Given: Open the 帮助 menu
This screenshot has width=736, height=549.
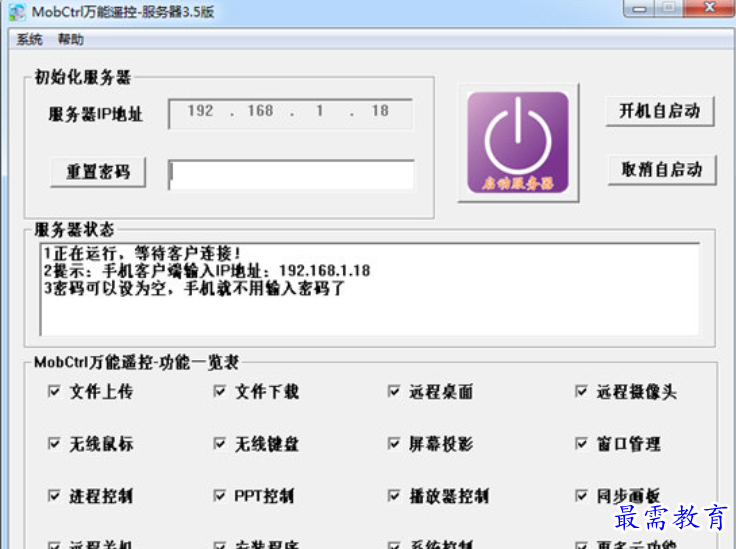Looking at the screenshot, I should click(70, 39).
